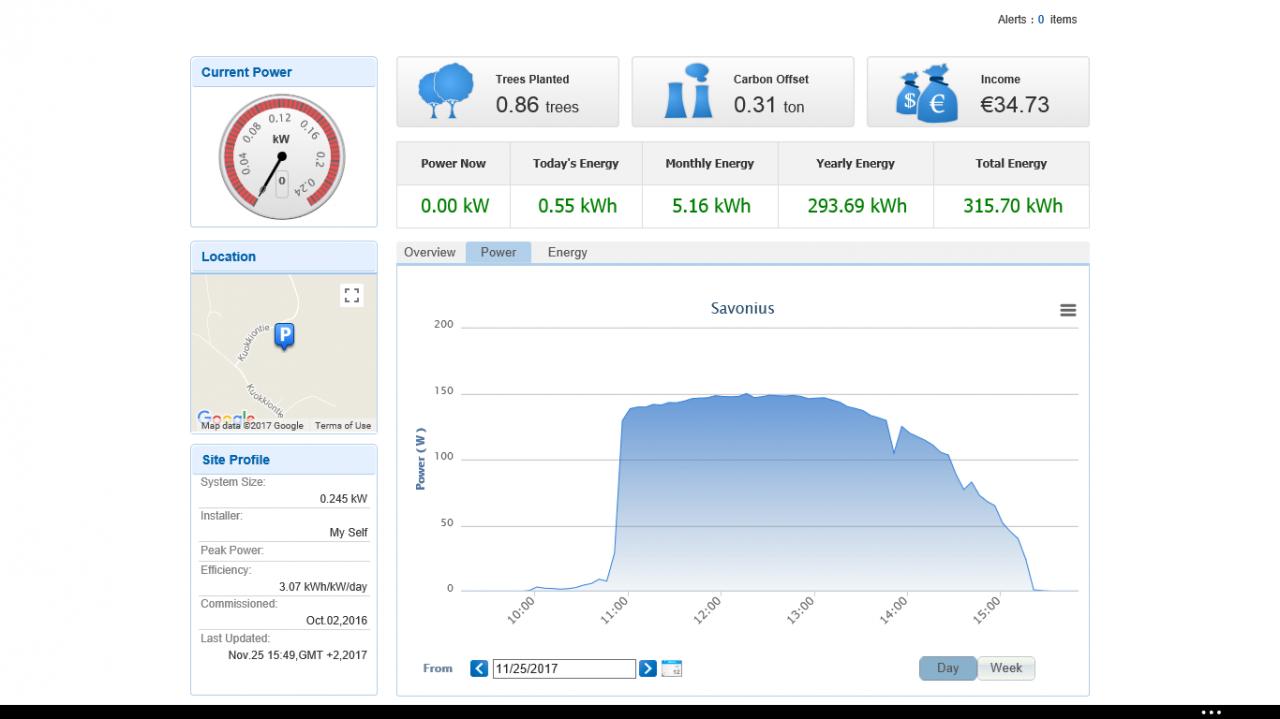Viewport: 1280px width, 719px height.
Task: Switch to the Overview tab
Action: tap(430, 252)
